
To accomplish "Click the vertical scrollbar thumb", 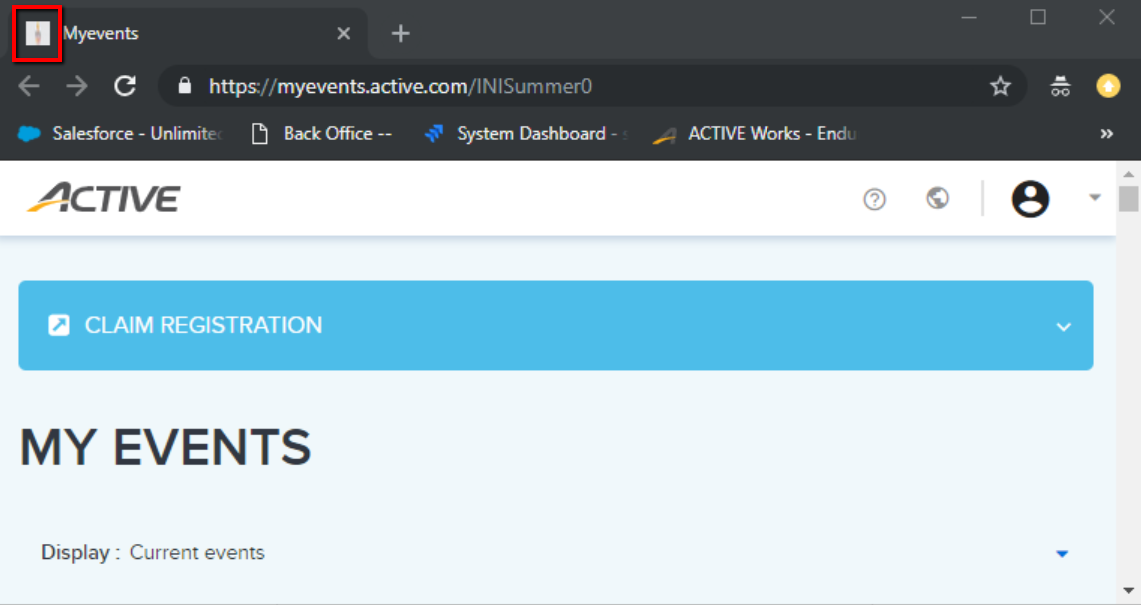I will click(1128, 199).
